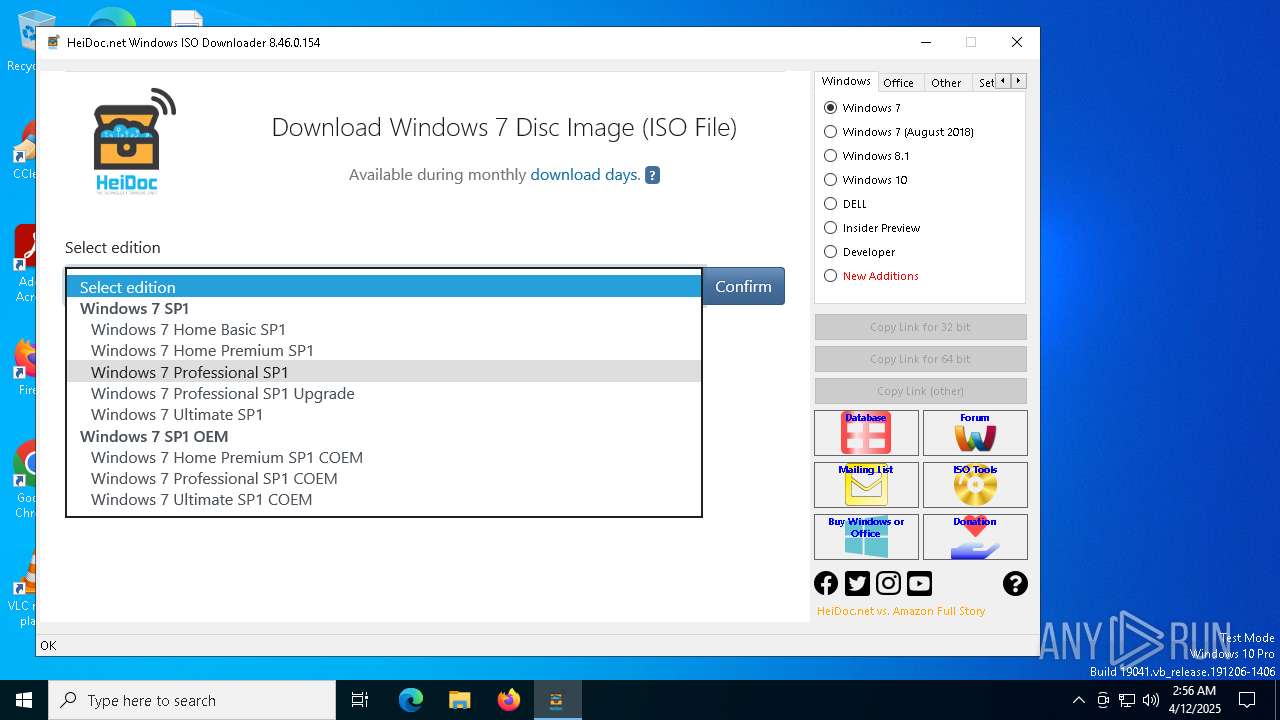This screenshot has width=1280, height=720.
Task: Select Windows 7 (August 2018) radio button
Action: pyautogui.click(x=830, y=132)
